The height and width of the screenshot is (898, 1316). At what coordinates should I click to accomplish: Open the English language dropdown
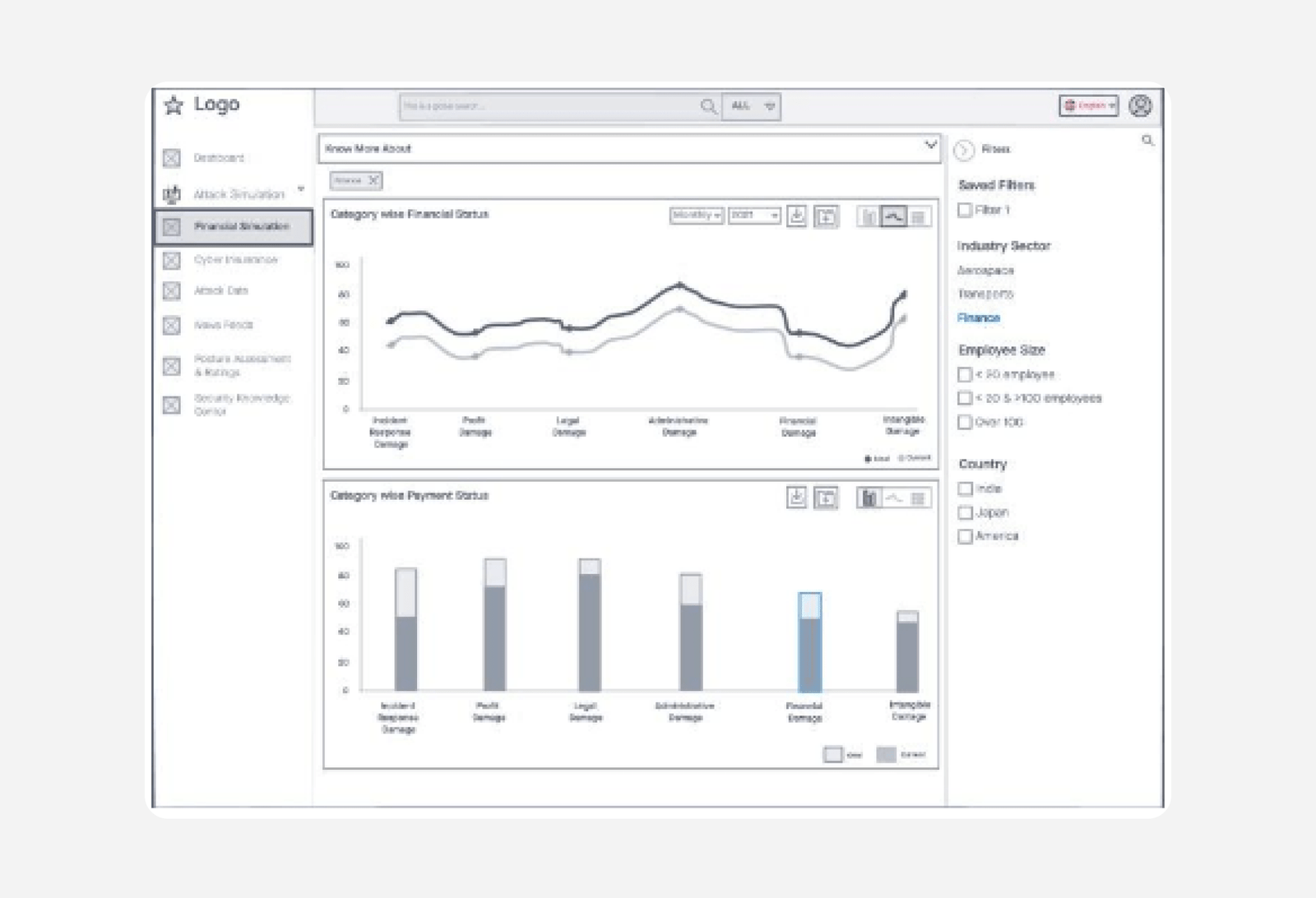click(x=1088, y=105)
